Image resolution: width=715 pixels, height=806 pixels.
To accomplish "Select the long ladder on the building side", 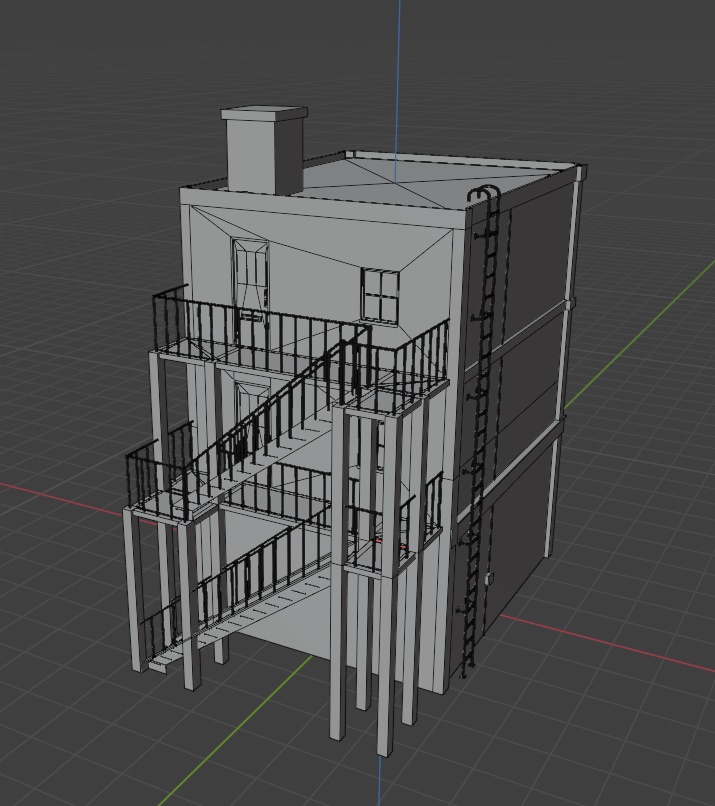I will (x=481, y=432).
